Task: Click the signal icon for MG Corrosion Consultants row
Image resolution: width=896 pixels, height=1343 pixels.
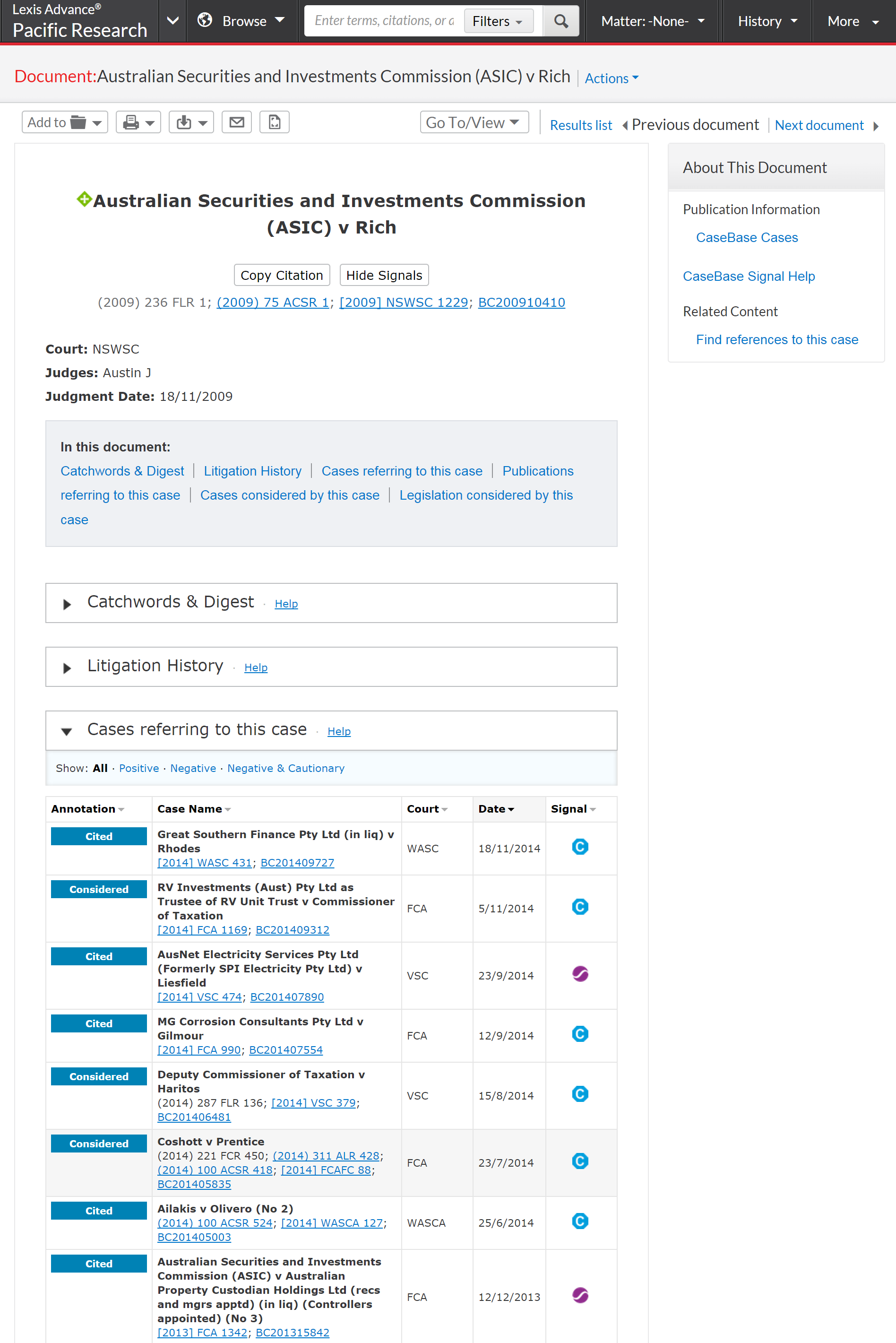Action: pyautogui.click(x=580, y=1034)
